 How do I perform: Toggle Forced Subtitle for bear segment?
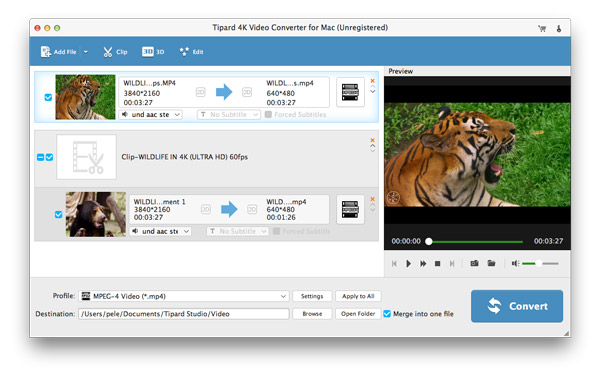click(277, 231)
